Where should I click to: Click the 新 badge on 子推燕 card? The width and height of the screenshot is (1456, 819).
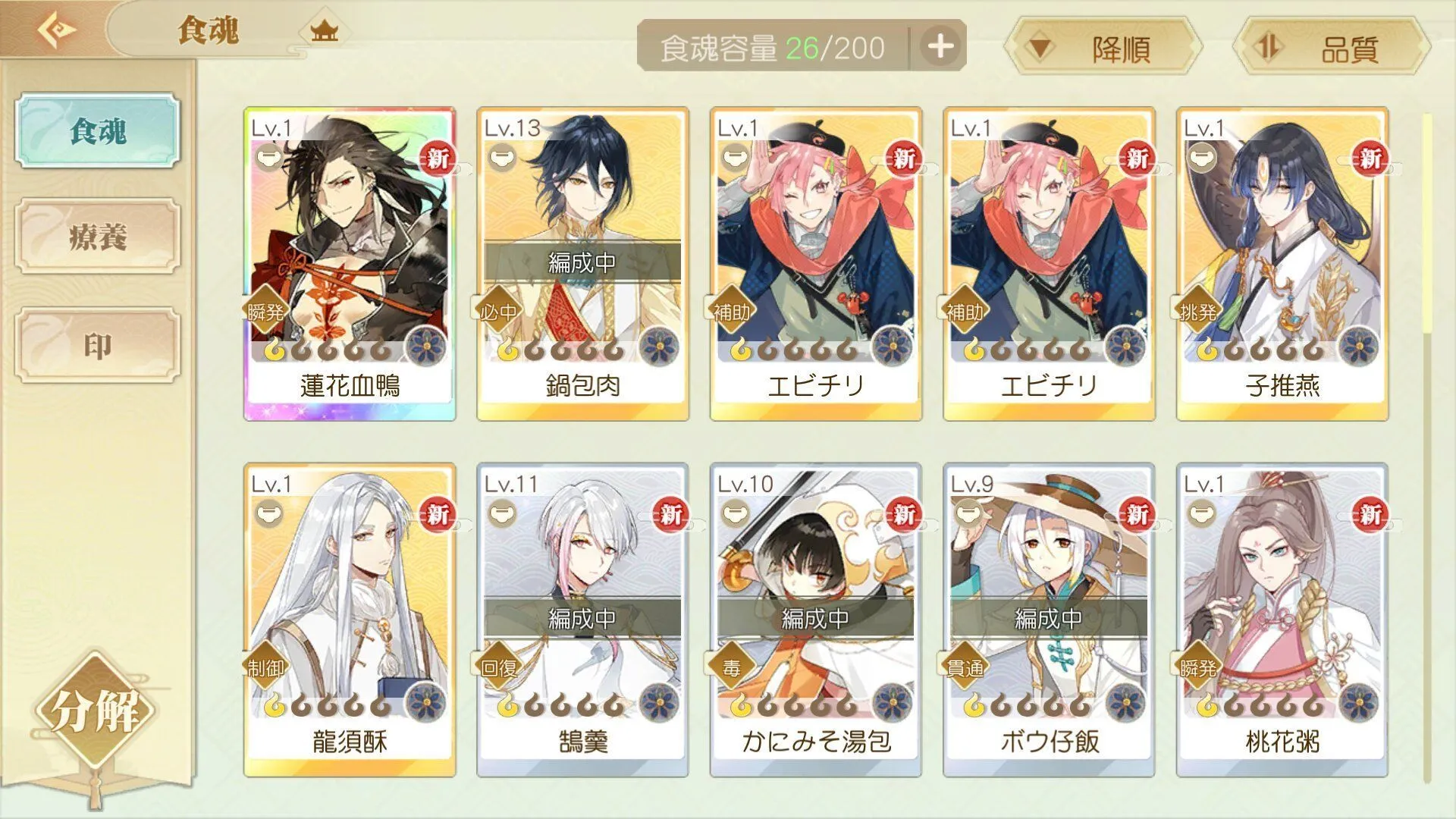click(1370, 159)
